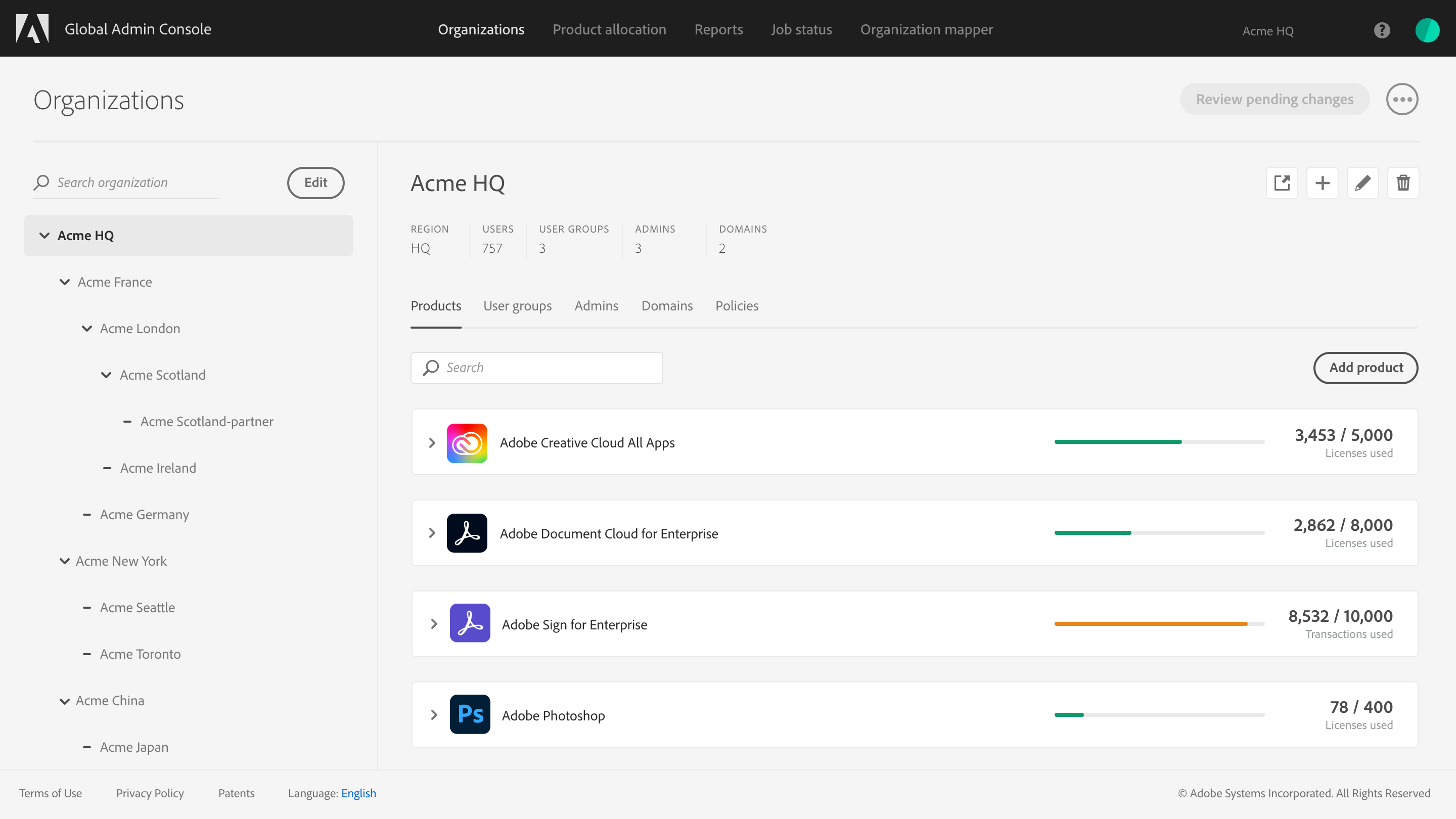Viewport: 1456px width, 819px height.
Task: Open Organization mapper in the top navigation
Action: [926, 29]
